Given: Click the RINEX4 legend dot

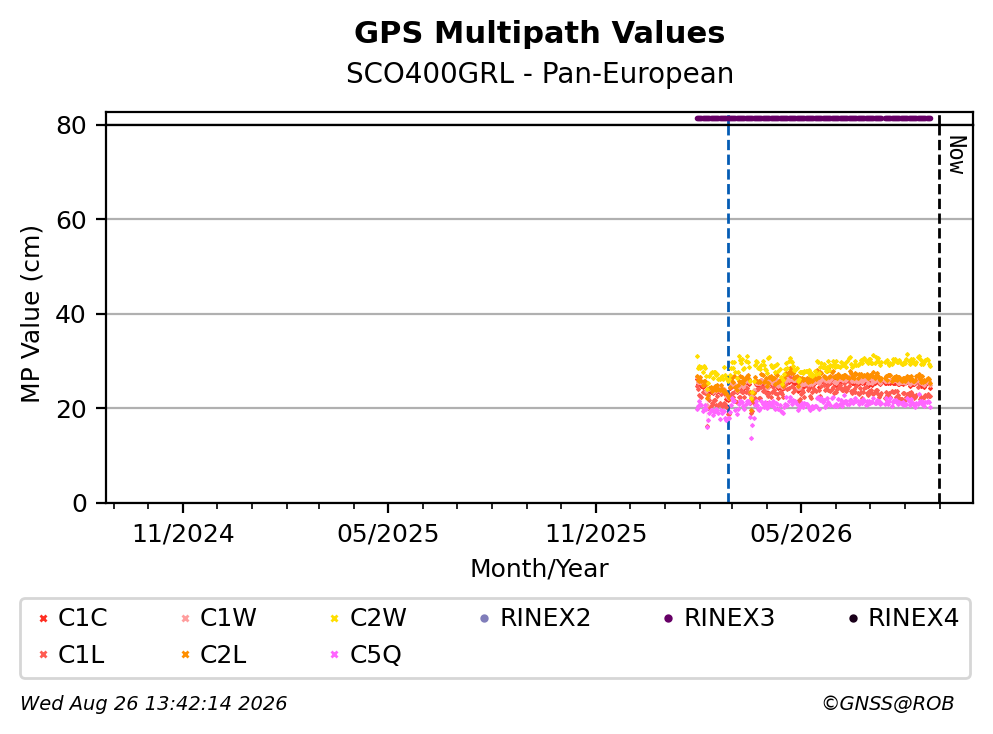Looking at the screenshot, I should tap(854, 619).
